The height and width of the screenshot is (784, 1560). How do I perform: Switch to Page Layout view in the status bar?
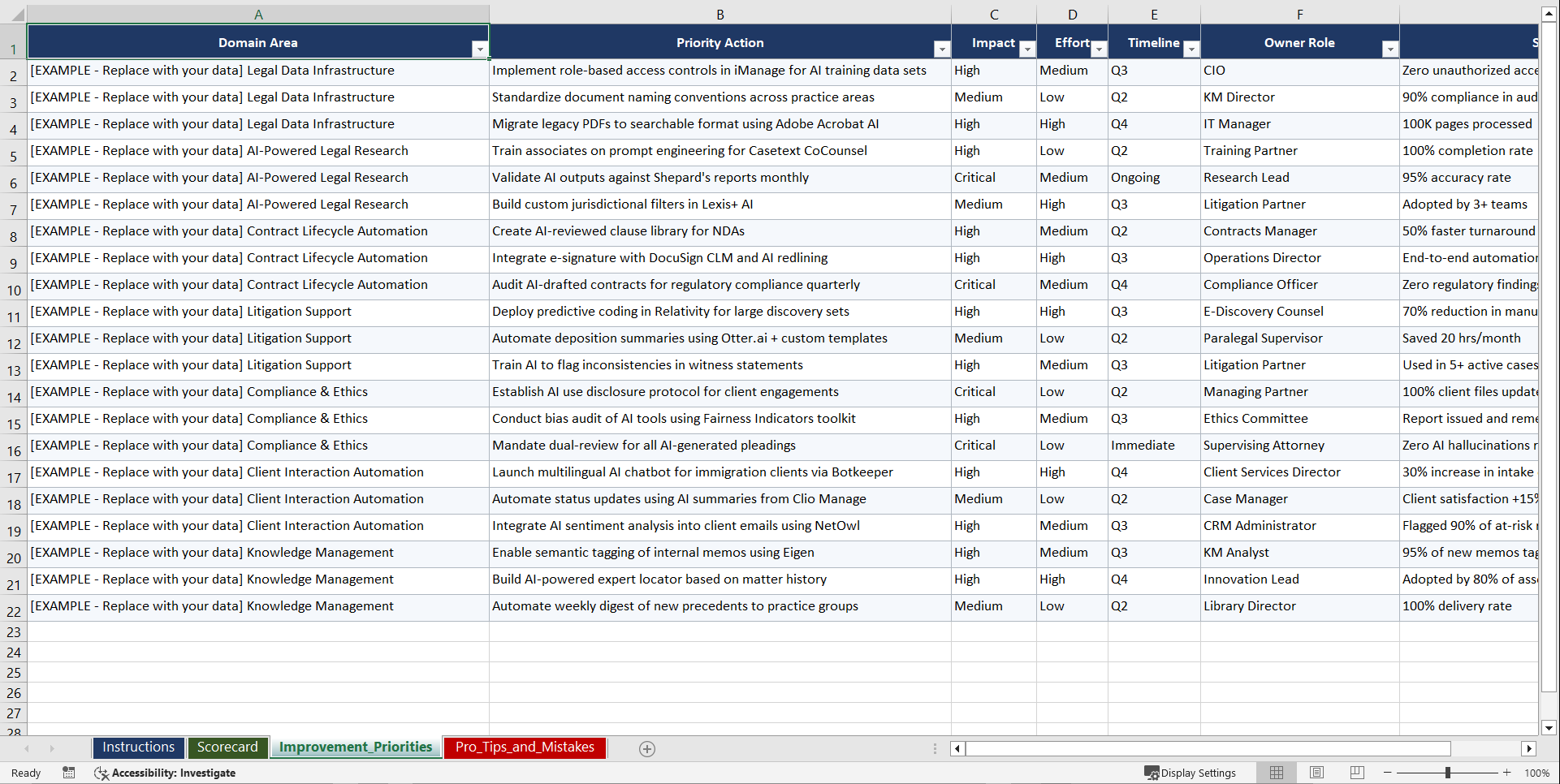point(1316,773)
